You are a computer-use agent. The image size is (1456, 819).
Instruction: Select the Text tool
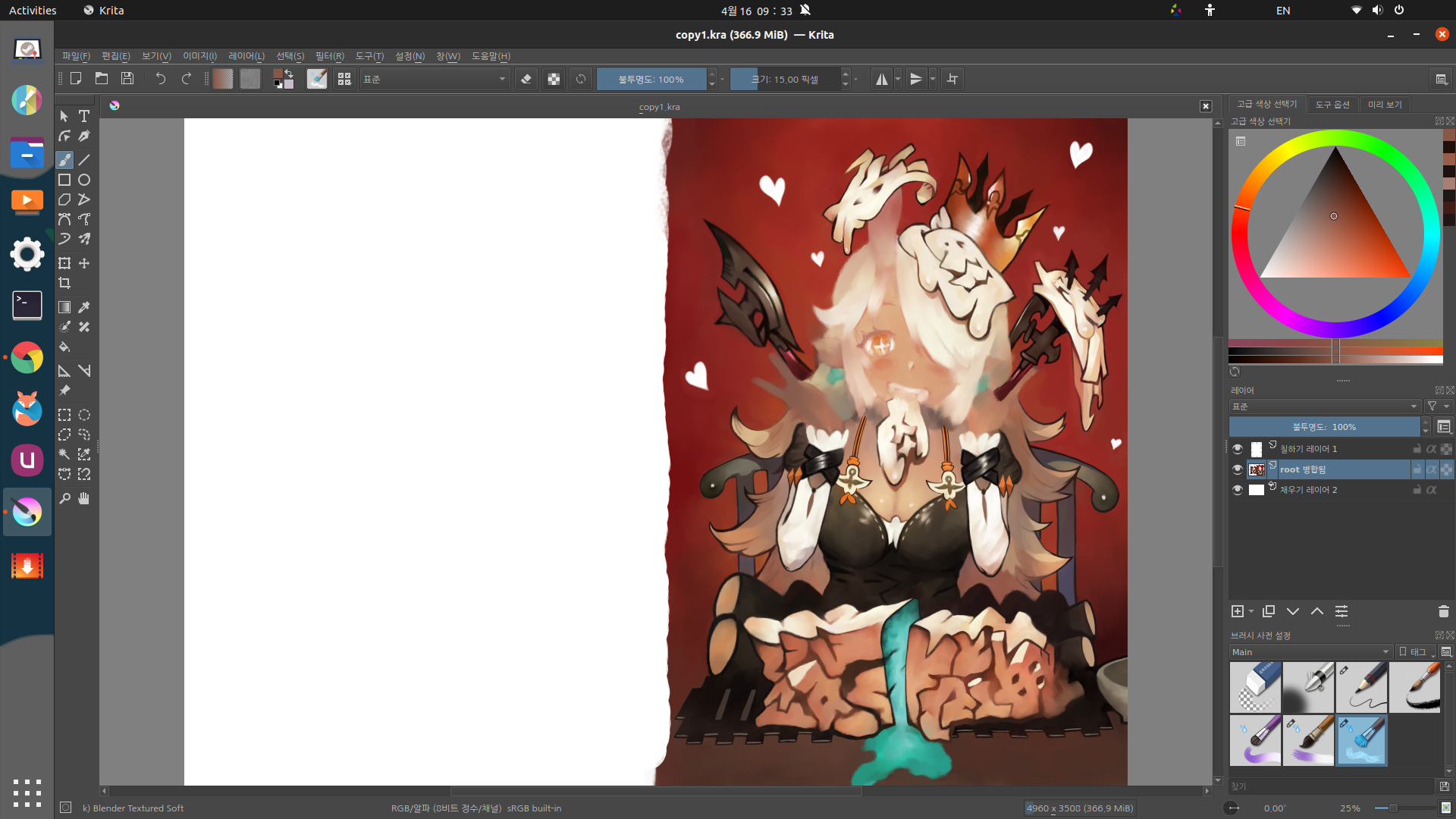[84, 116]
